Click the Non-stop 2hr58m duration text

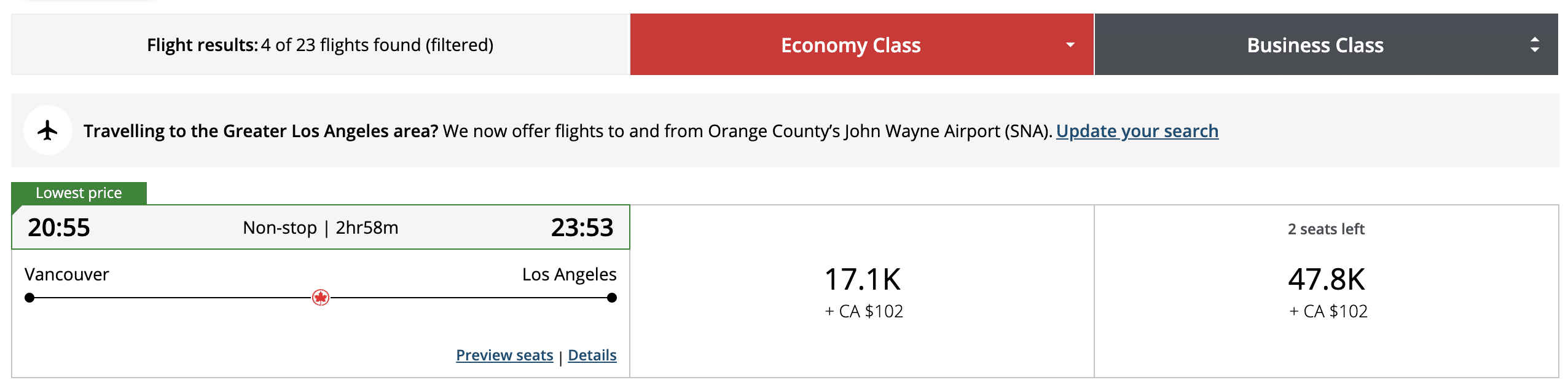(320, 228)
